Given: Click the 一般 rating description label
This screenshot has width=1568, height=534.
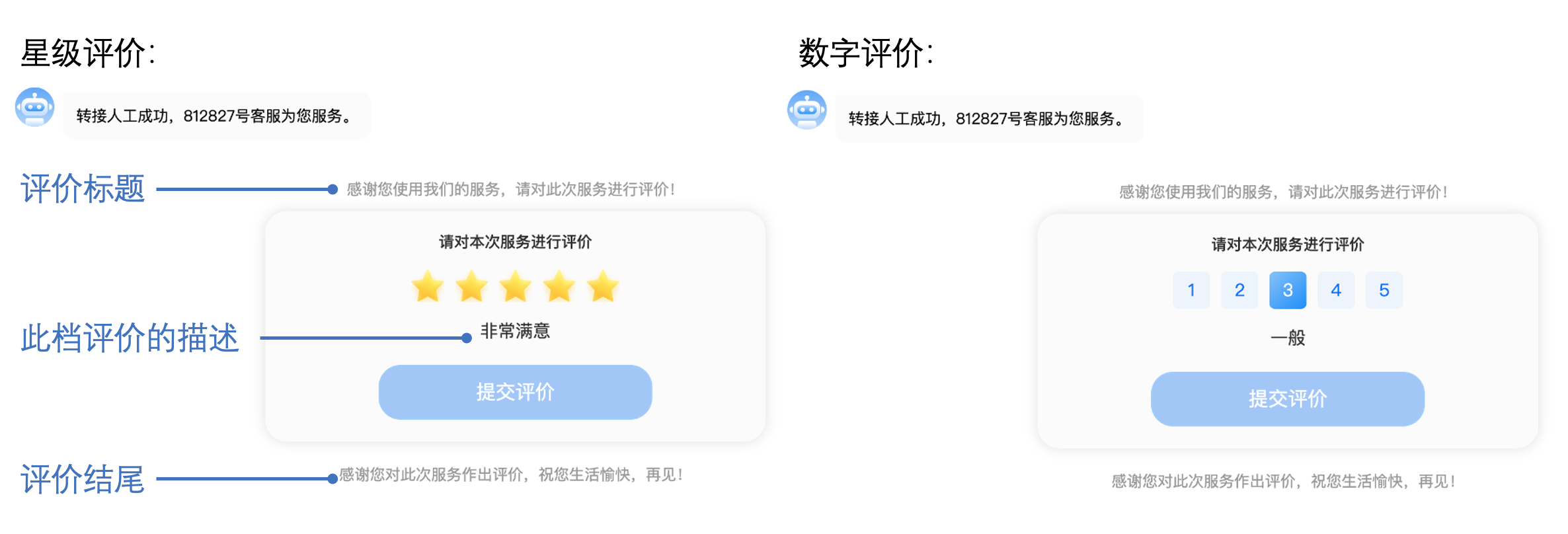Looking at the screenshot, I should pos(1288,338).
